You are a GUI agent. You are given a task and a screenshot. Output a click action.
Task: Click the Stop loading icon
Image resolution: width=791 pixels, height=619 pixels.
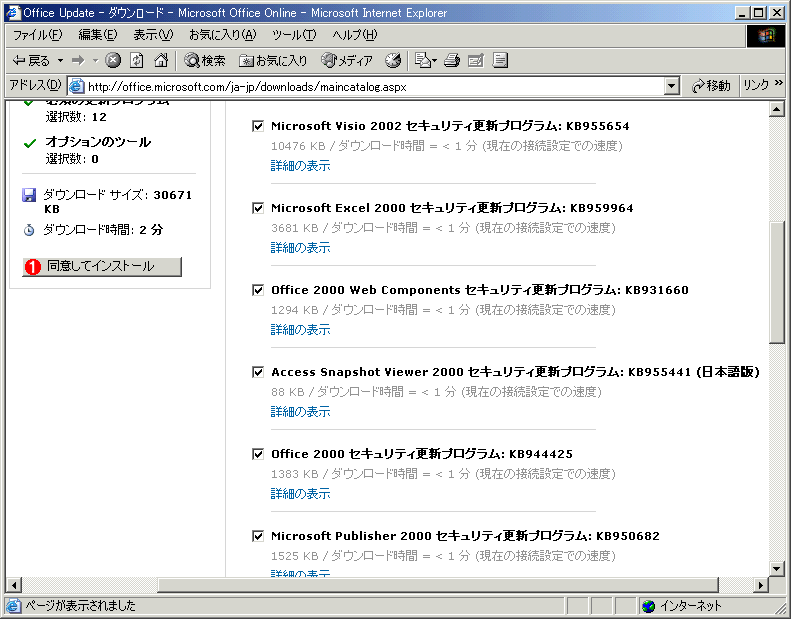(113, 61)
